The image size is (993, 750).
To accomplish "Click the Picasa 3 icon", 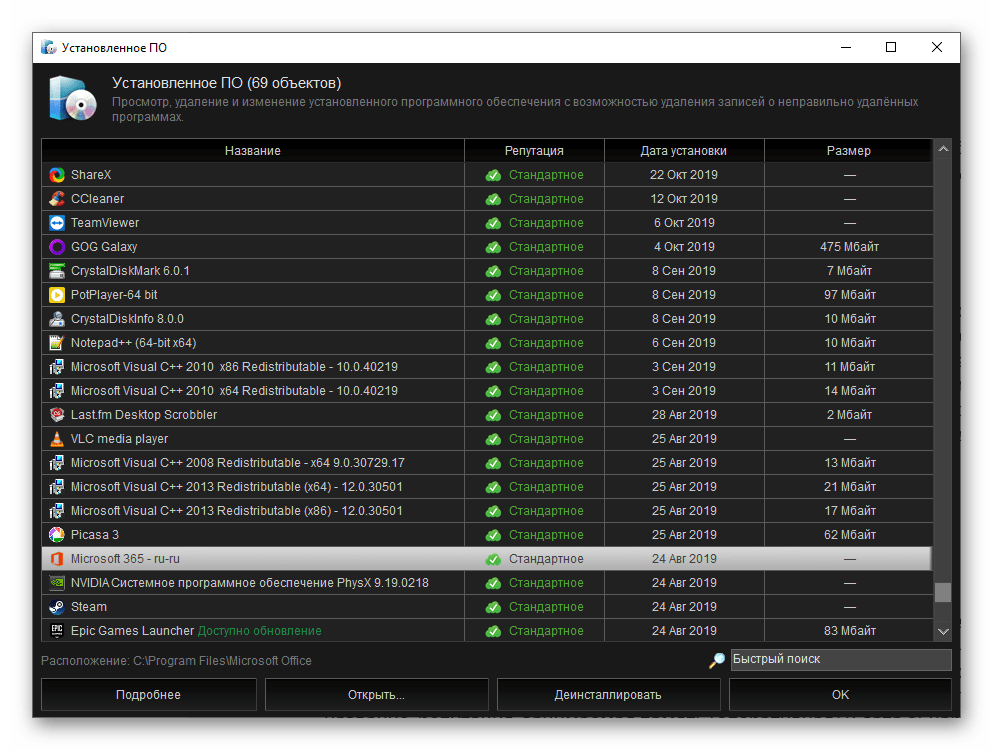I will tap(57, 535).
